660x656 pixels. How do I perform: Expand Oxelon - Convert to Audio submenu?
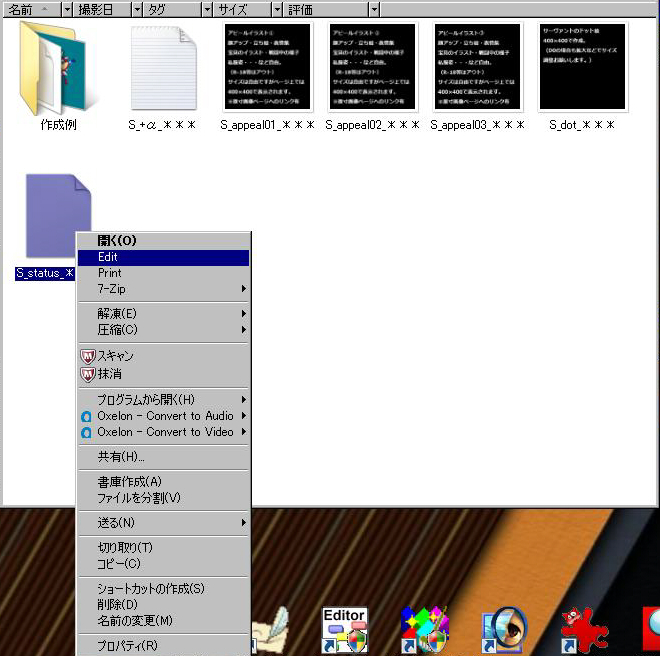(x=165, y=416)
